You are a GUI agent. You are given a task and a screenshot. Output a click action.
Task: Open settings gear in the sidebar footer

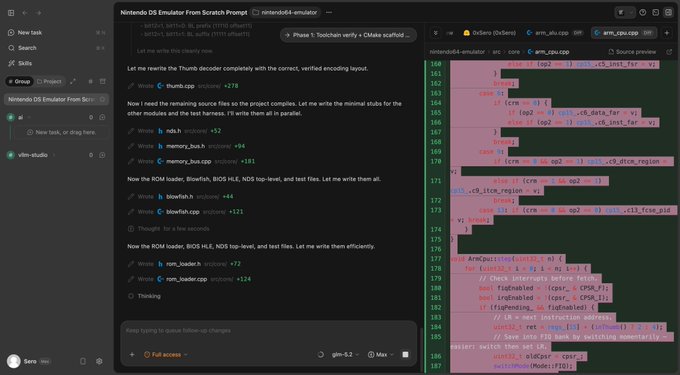(99, 361)
